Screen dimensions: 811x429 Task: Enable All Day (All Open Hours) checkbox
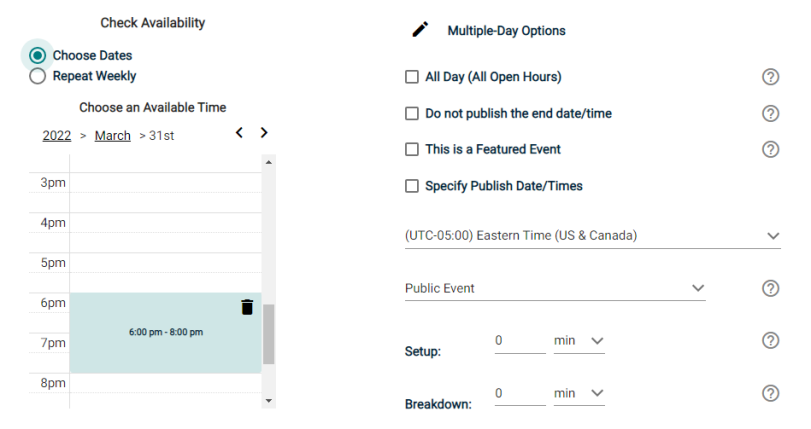412,77
